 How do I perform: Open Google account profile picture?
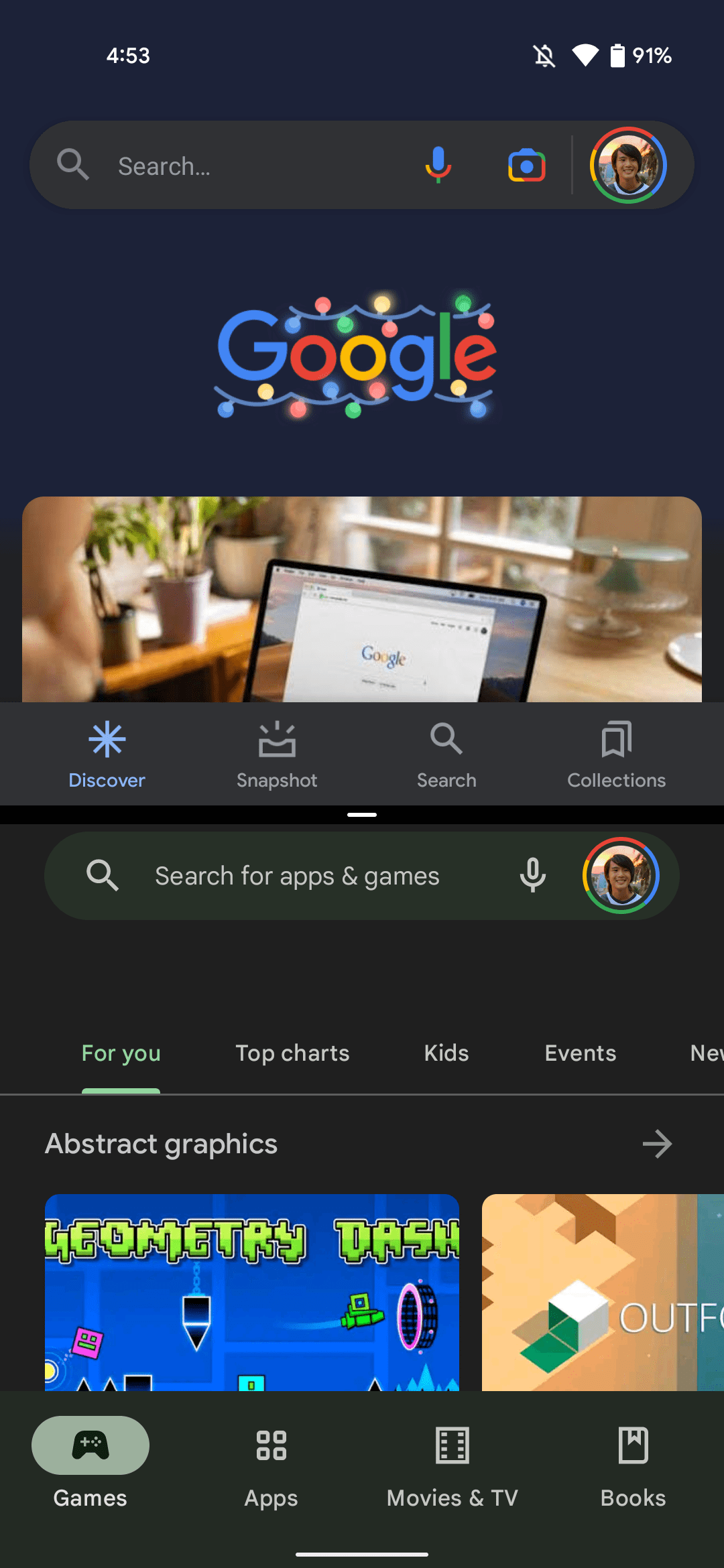[x=628, y=165]
